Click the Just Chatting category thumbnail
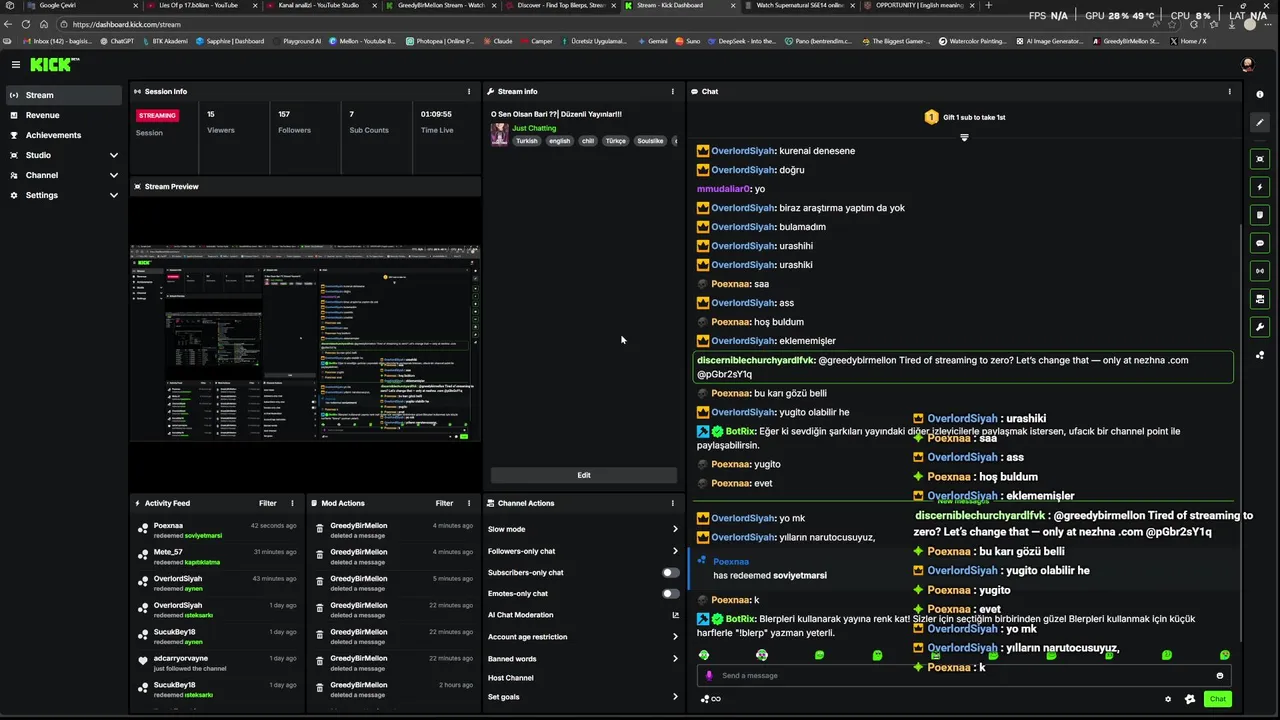Viewport: 1280px width, 720px height. (x=499, y=134)
